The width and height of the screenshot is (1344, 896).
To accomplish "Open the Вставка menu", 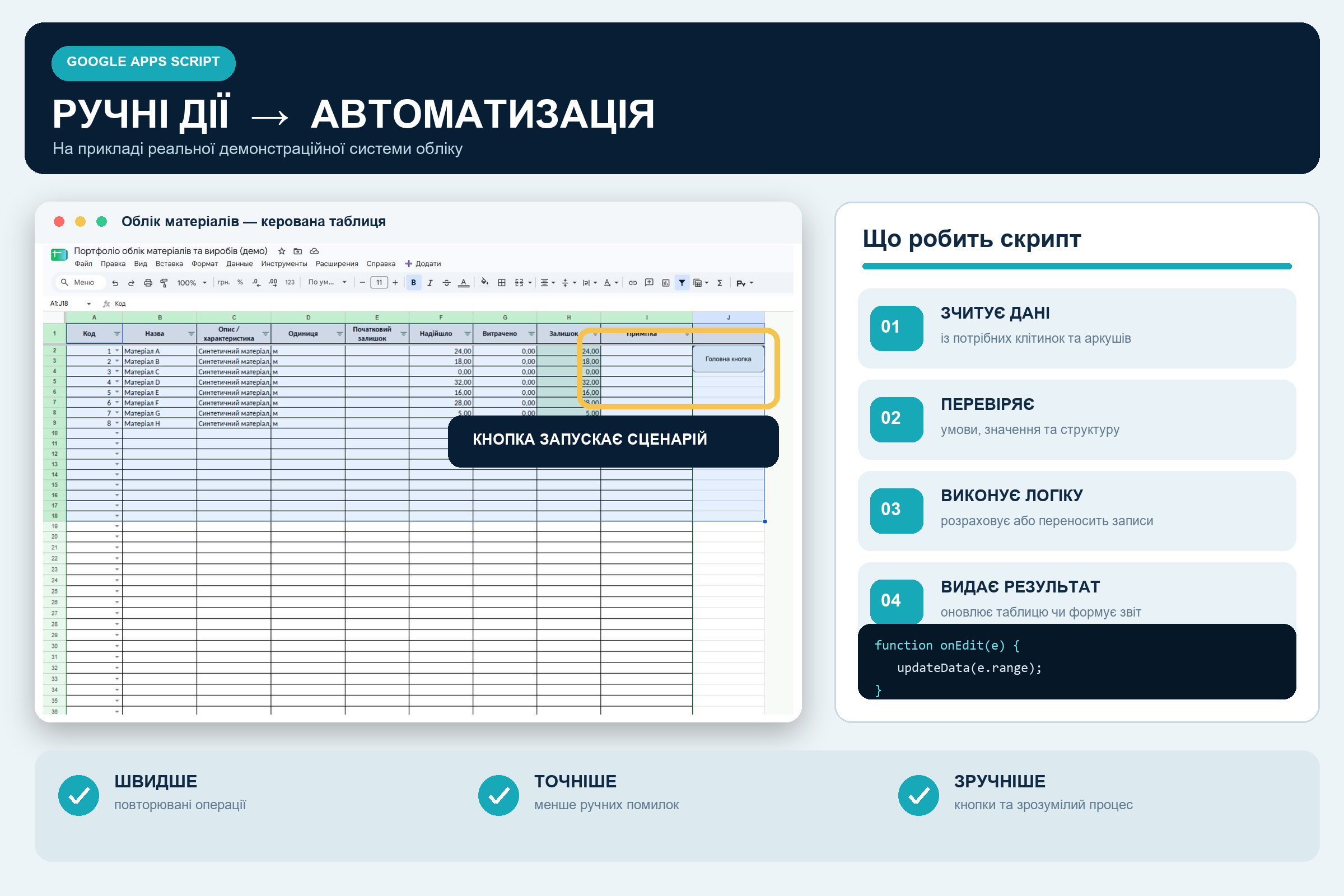I will tap(169, 264).
